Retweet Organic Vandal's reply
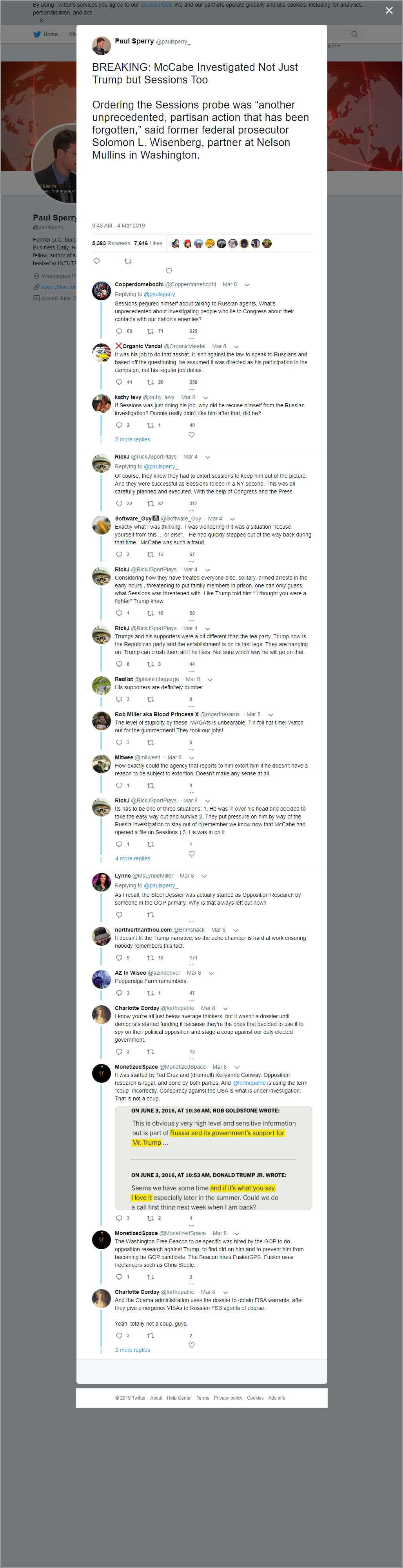The height and width of the screenshot is (1568, 403). tap(151, 382)
